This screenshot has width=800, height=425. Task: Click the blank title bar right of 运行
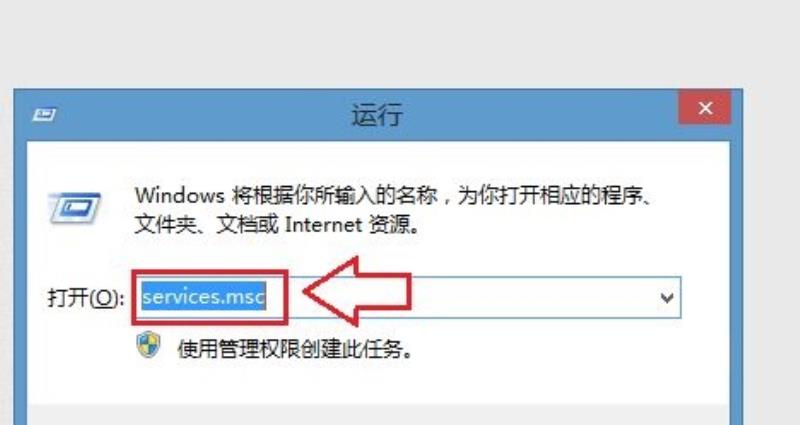(541, 115)
